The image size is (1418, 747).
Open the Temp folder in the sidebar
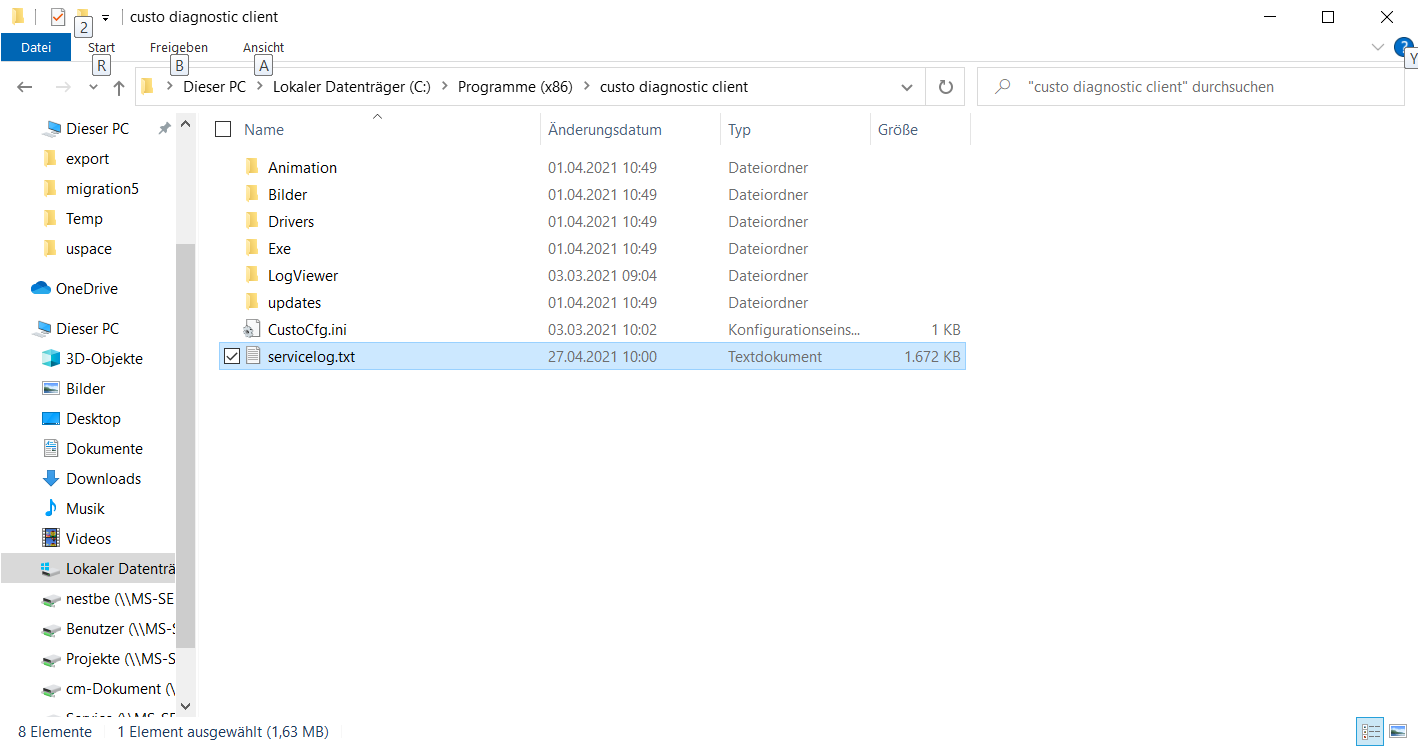coord(84,218)
